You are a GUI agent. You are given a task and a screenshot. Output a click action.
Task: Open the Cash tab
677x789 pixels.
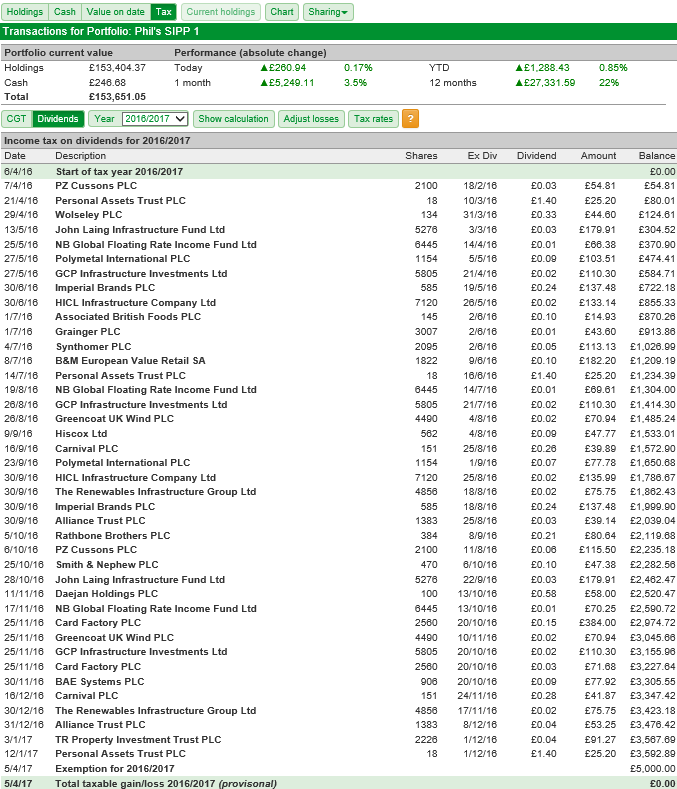pos(64,12)
